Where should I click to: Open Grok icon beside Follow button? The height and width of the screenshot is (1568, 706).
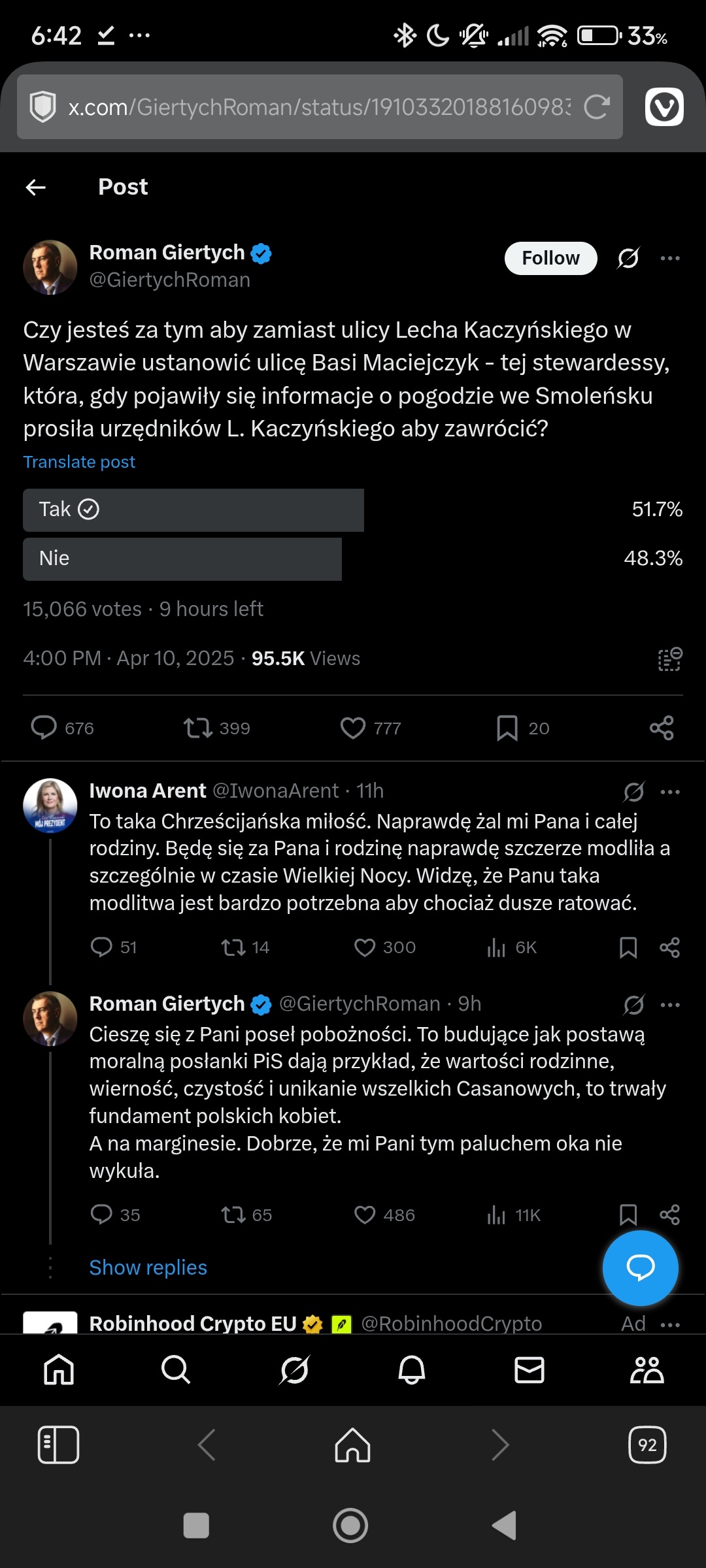tap(628, 258)
